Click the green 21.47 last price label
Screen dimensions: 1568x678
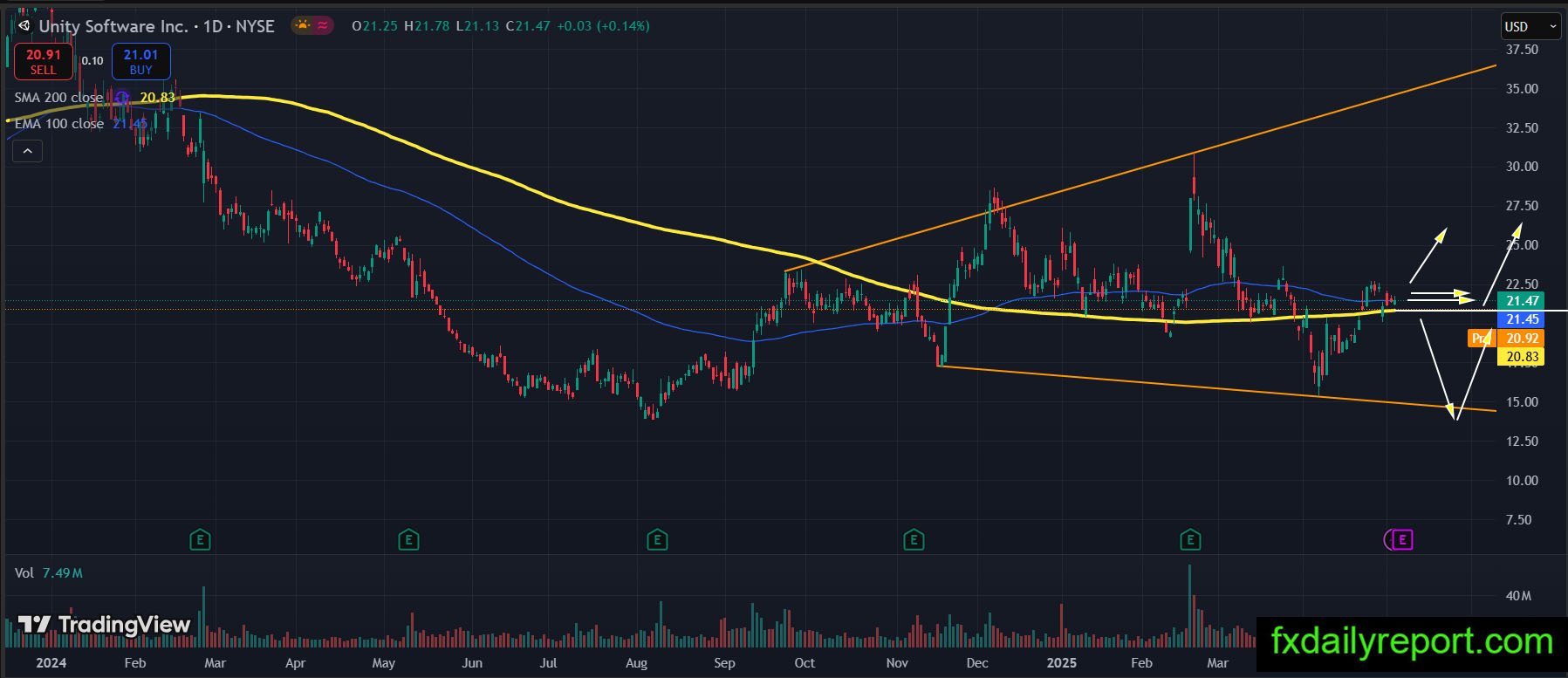[x=1522, y=301]
